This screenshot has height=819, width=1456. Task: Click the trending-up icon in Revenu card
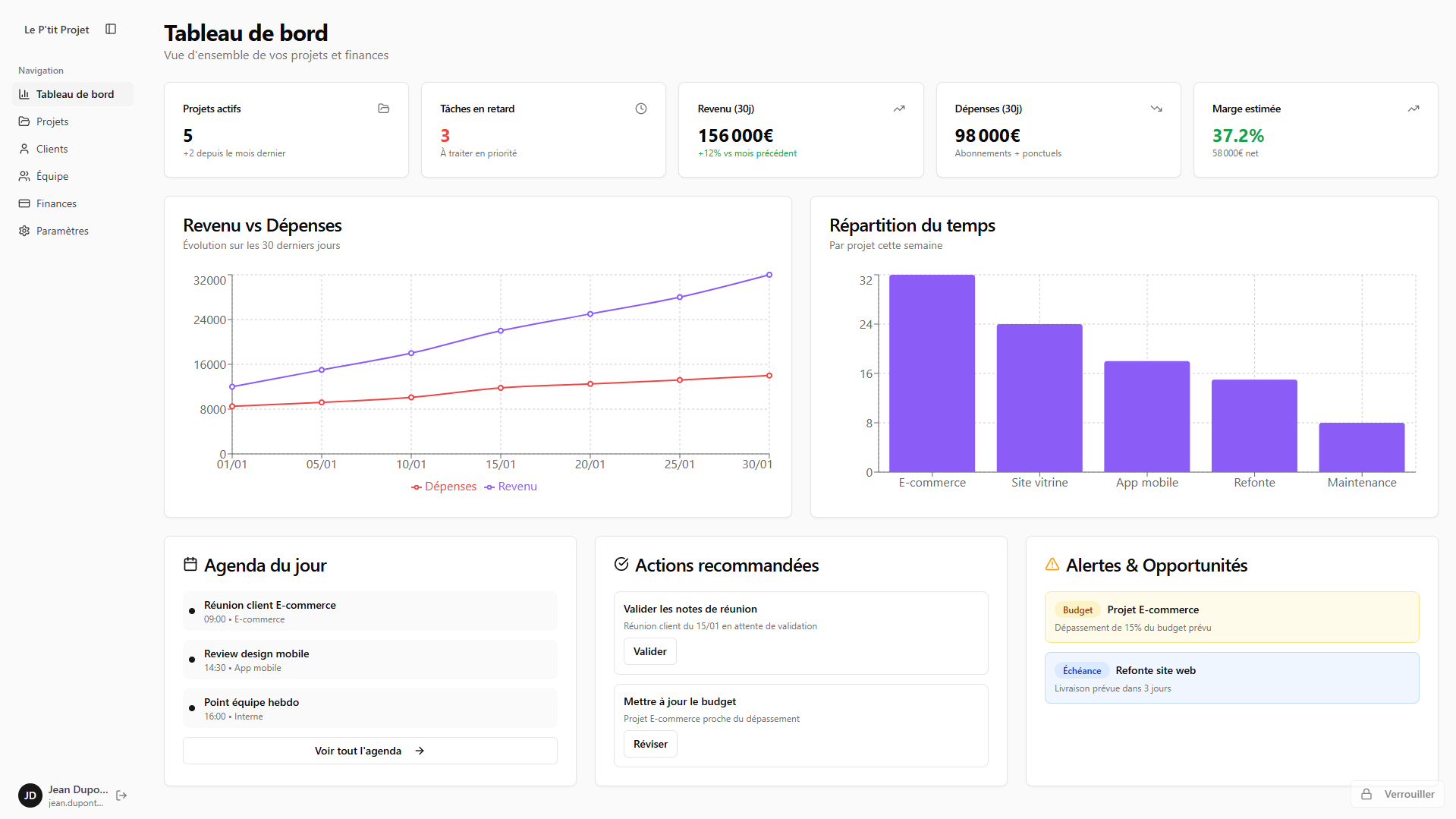click(x=899, y=109)
